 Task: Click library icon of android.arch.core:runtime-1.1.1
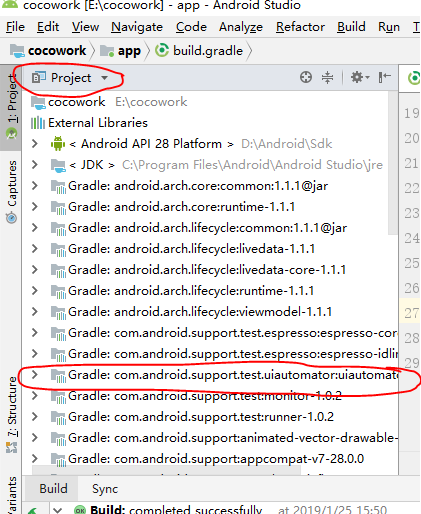58,208
